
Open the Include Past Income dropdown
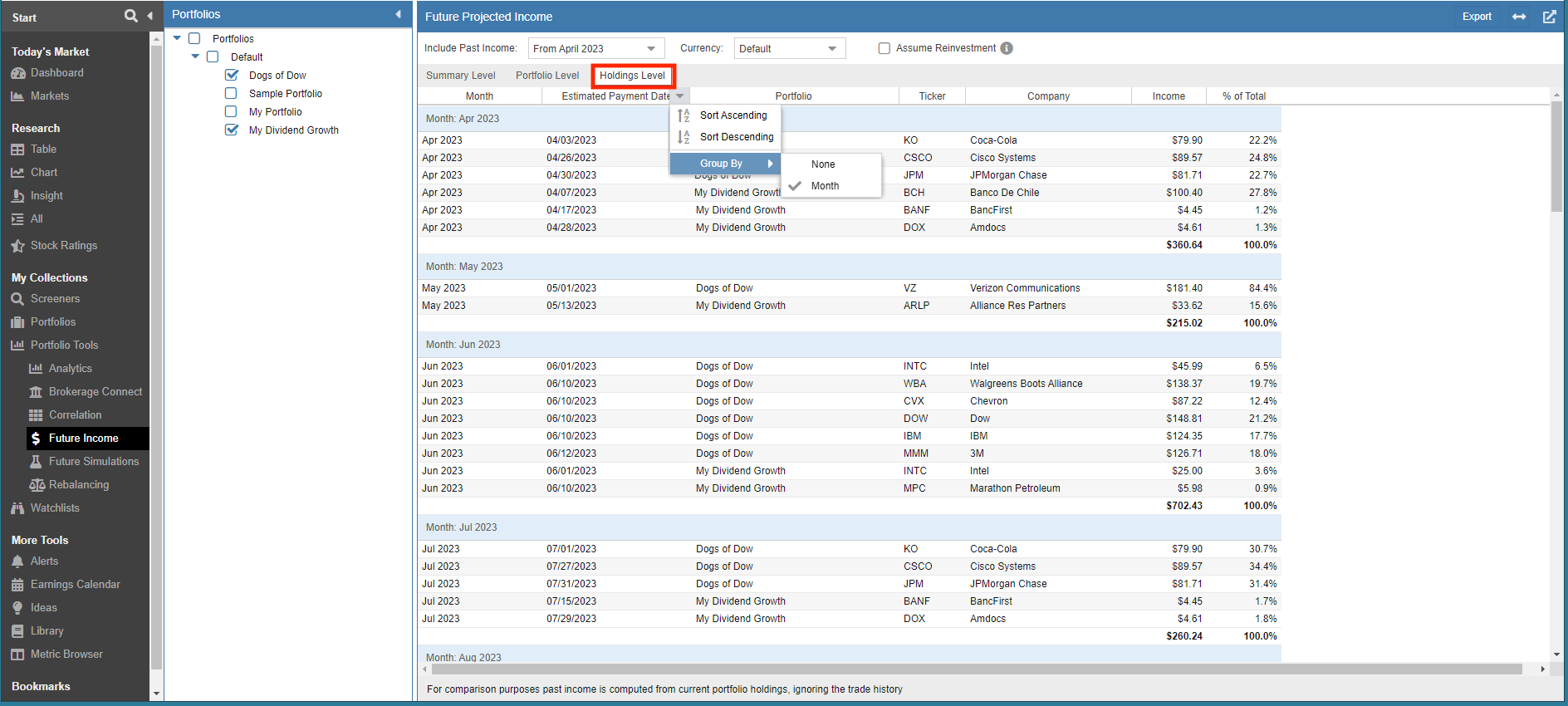[x=596, y=48]
